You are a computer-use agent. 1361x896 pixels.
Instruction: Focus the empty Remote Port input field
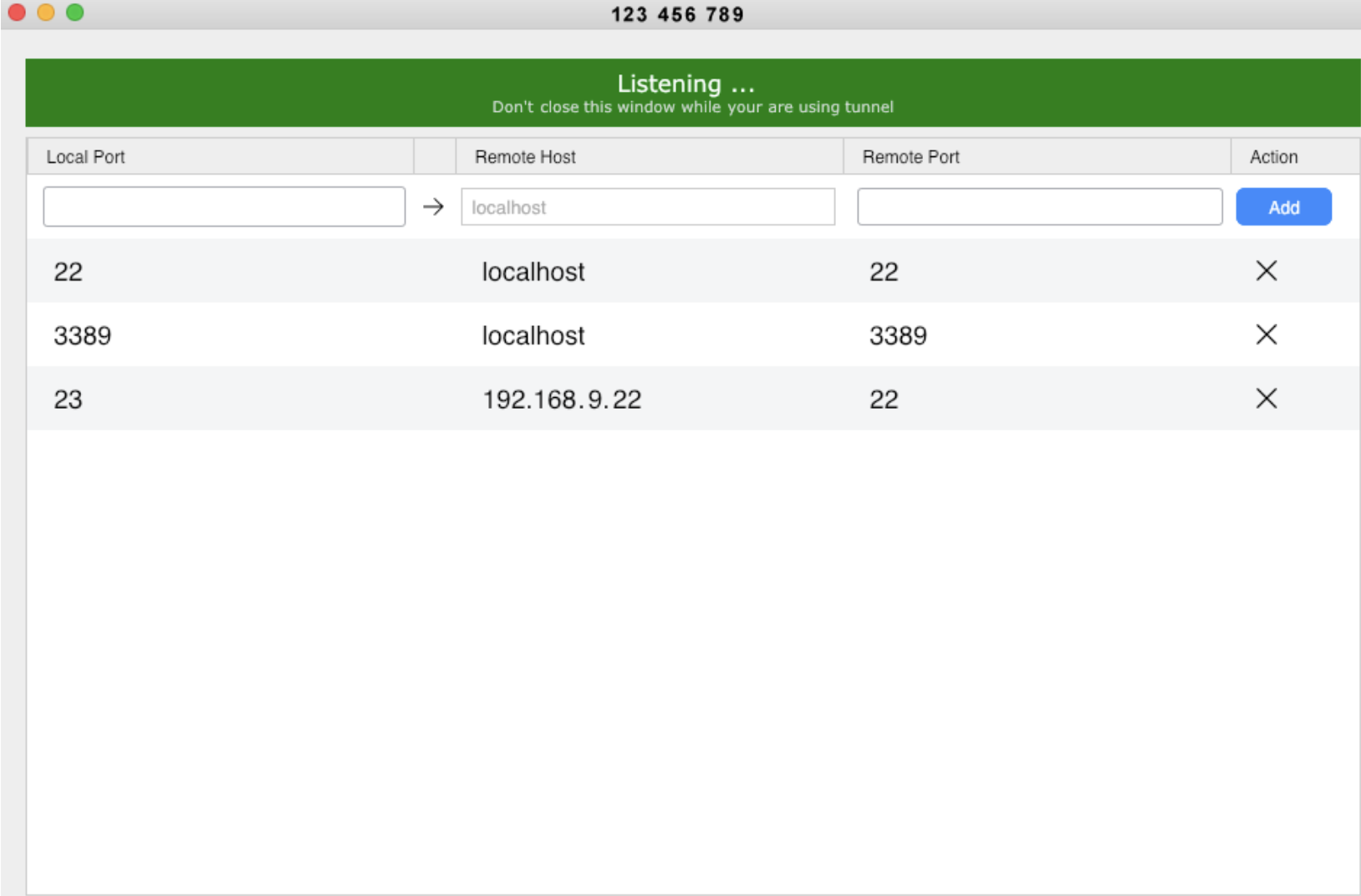pos(1039,206)
